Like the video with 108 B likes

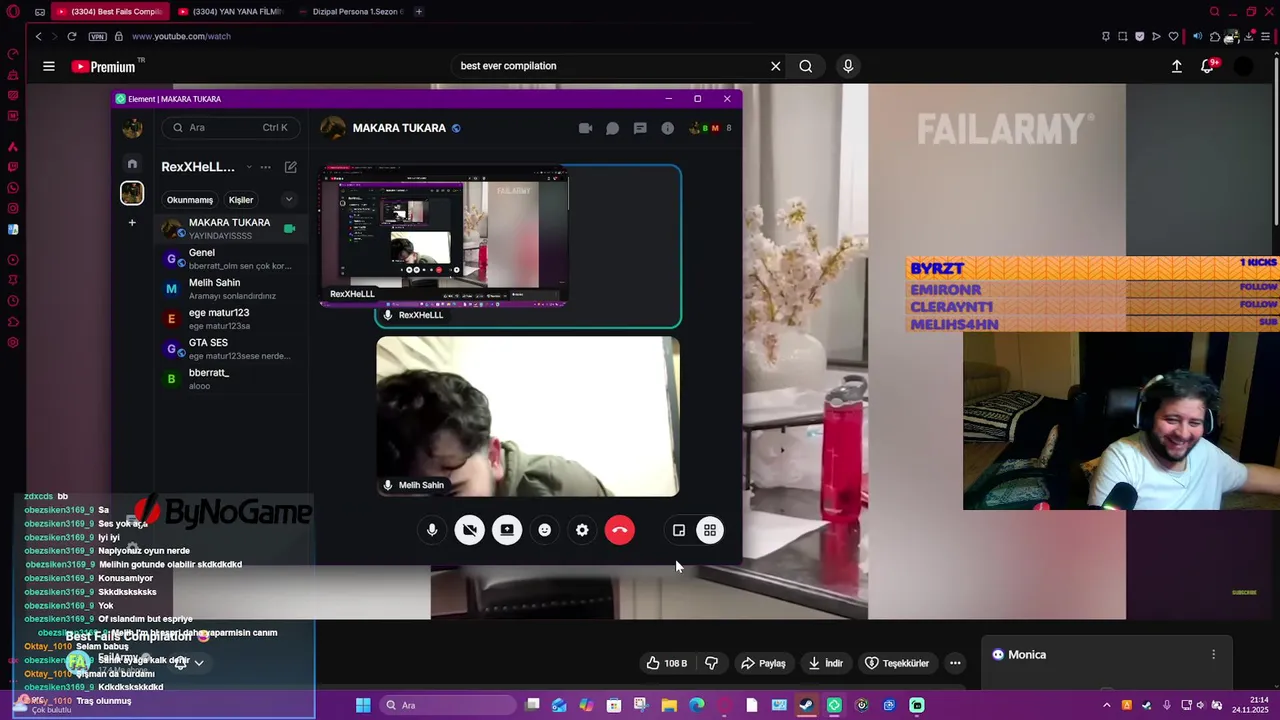[667, 663]
